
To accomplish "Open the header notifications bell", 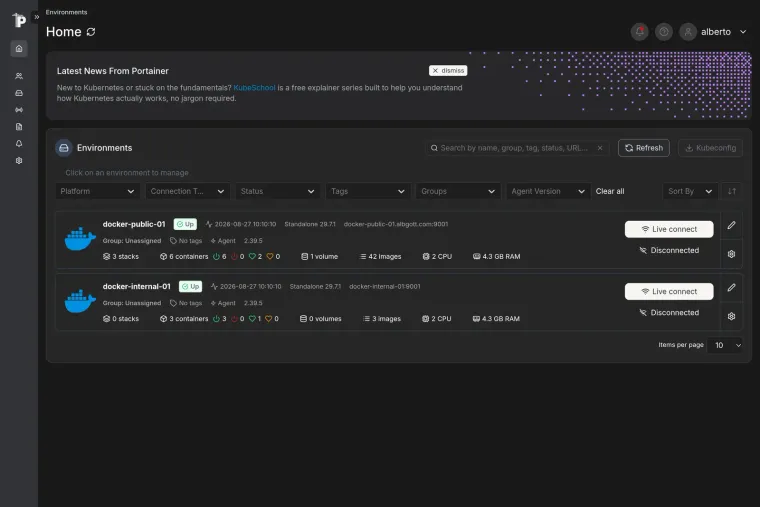I will (x=639, y=32).
